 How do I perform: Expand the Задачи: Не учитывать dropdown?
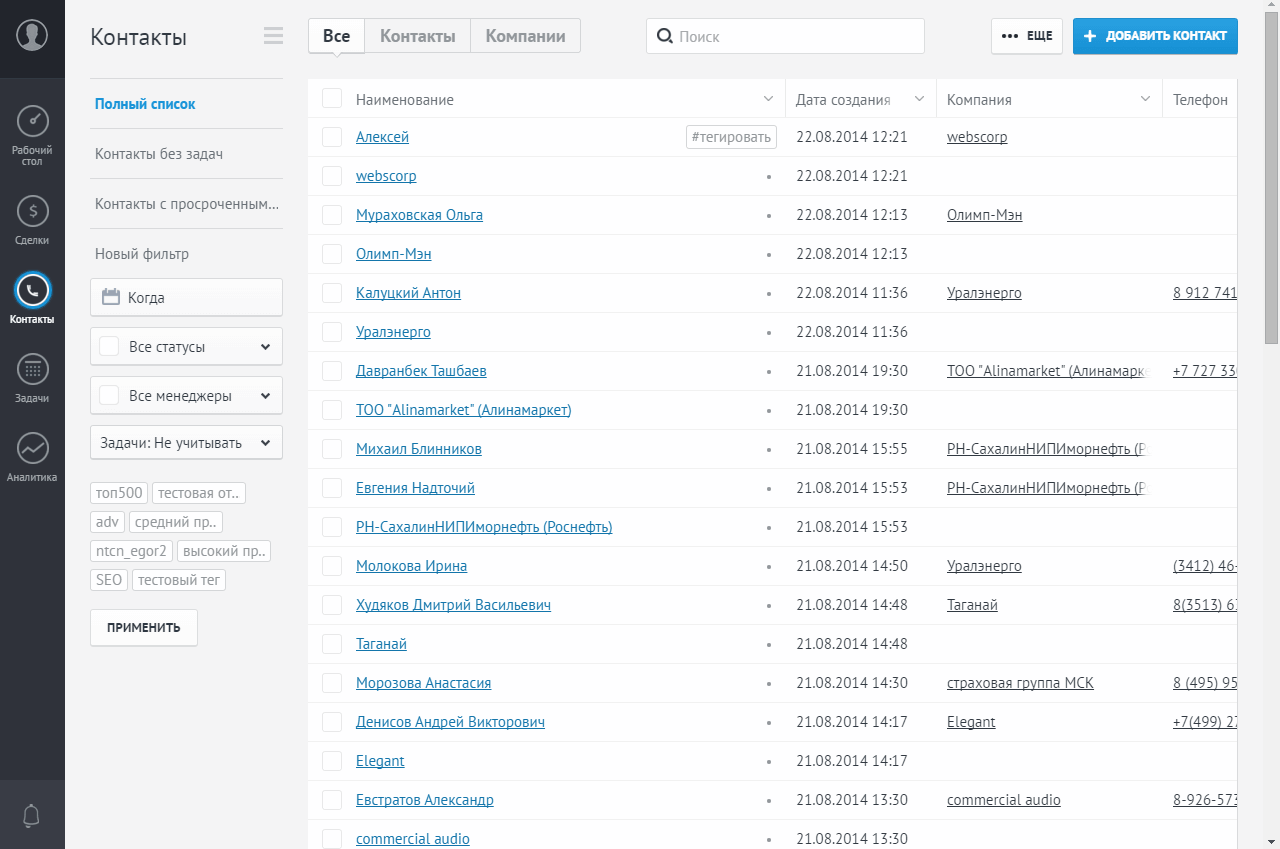click(265, 443)
